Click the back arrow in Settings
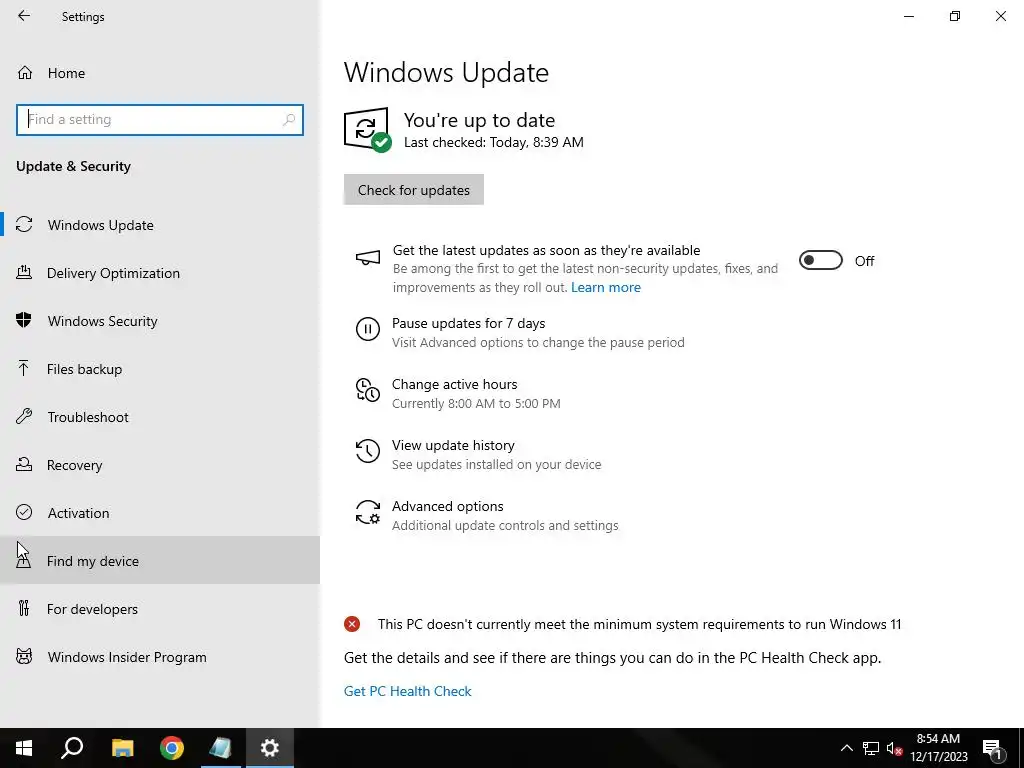Viewport: 1024px width, 768px height. [24, 16]
